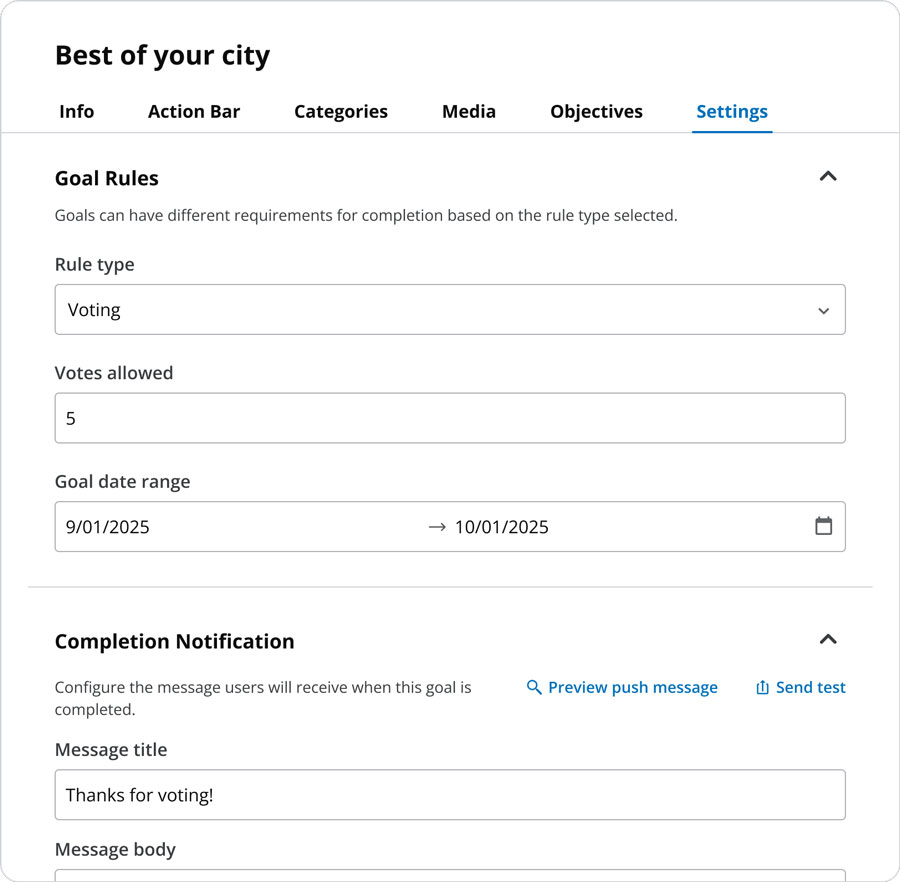Switch to the Info tab
This screenshot has width=900, height=882.
76,112
